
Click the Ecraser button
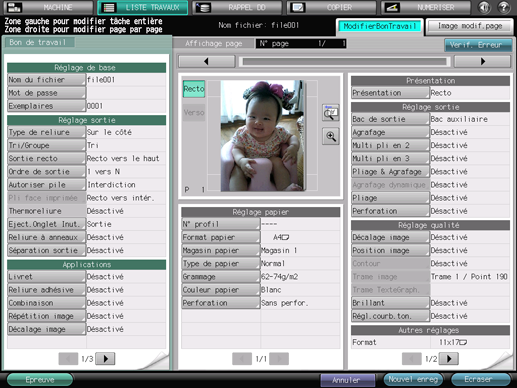point(480,379)
